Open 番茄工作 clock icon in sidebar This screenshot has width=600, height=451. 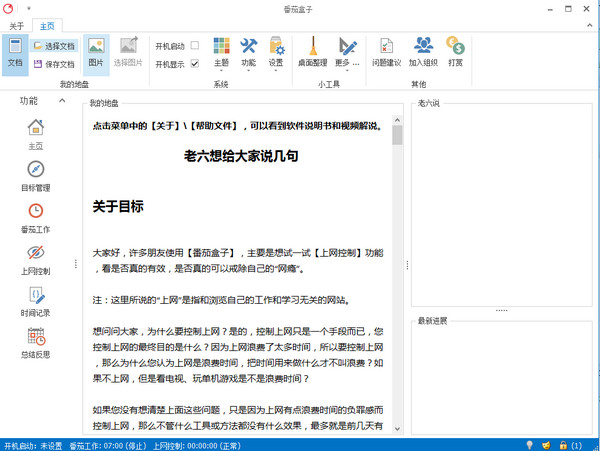(36, 217)
